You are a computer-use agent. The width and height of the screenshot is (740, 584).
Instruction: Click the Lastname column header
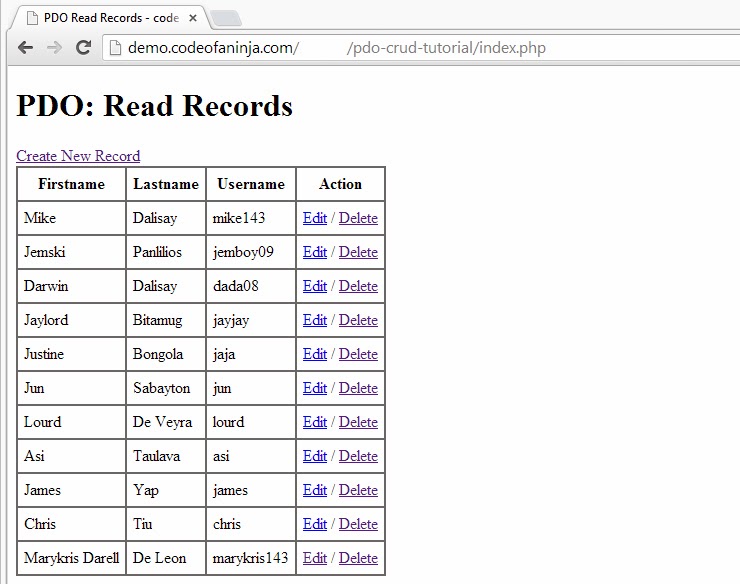166,184
